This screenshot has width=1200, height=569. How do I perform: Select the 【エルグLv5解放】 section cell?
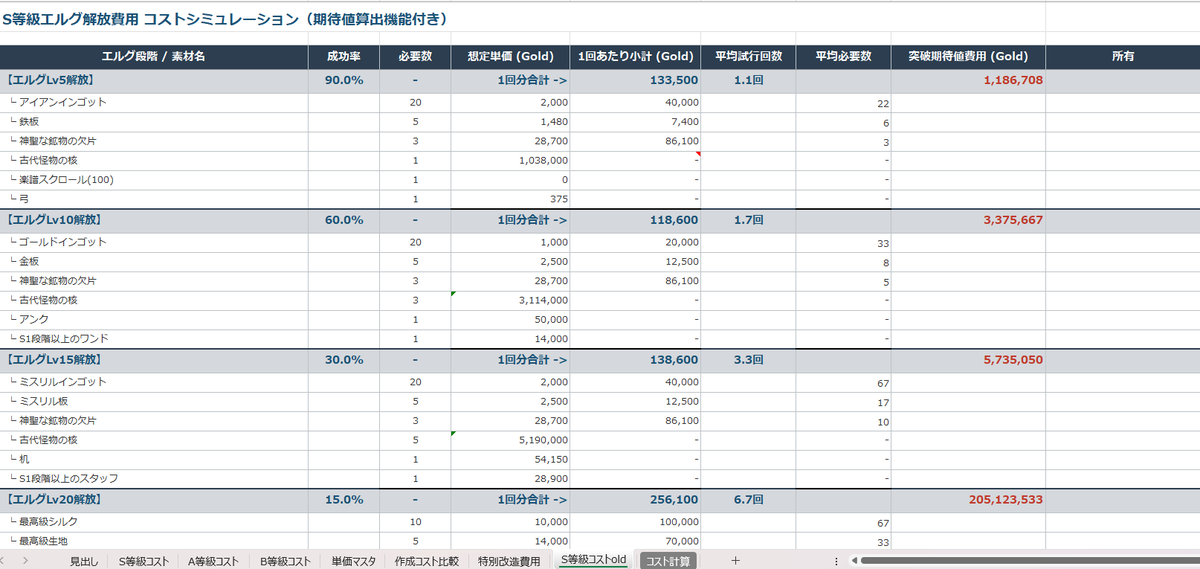154,80
